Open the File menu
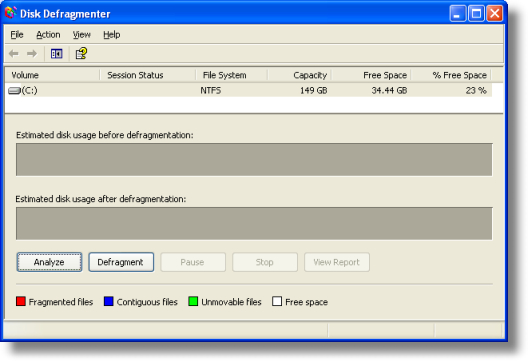Screen dimensions: 528x362 click(x=17, y=35)
